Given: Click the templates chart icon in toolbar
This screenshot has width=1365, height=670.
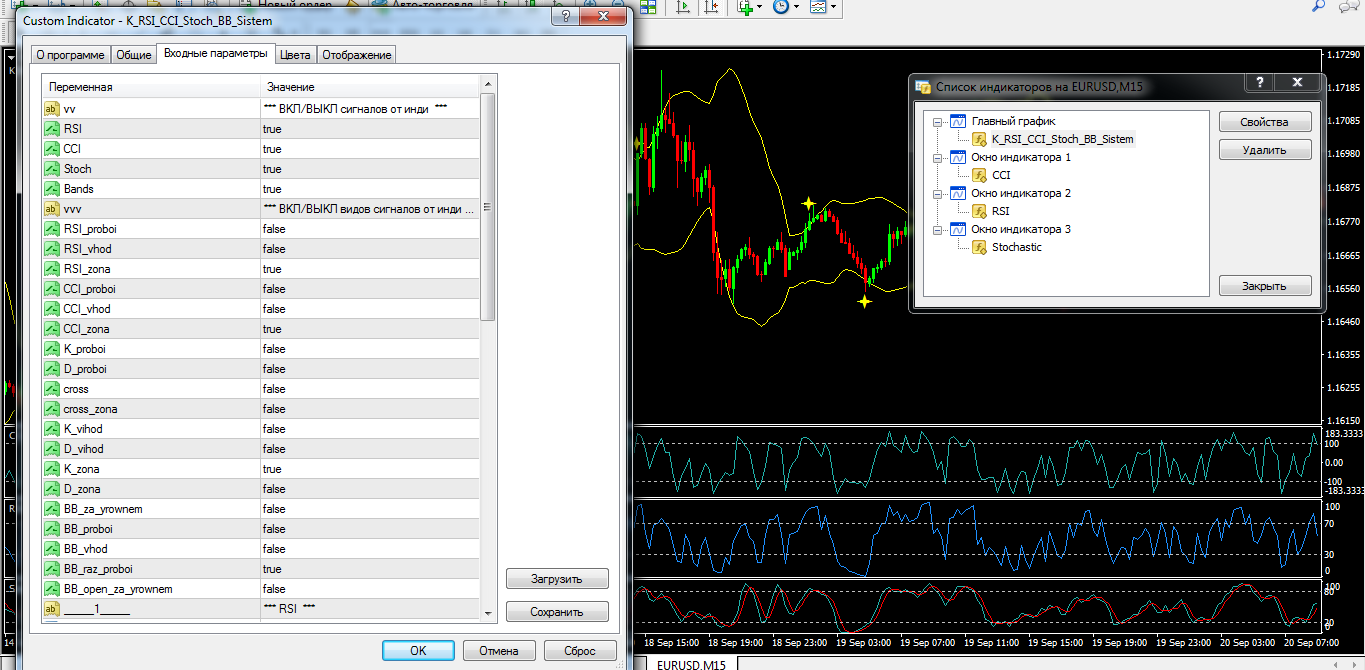Looking at the screenshot, I should [x=819, y=7].
